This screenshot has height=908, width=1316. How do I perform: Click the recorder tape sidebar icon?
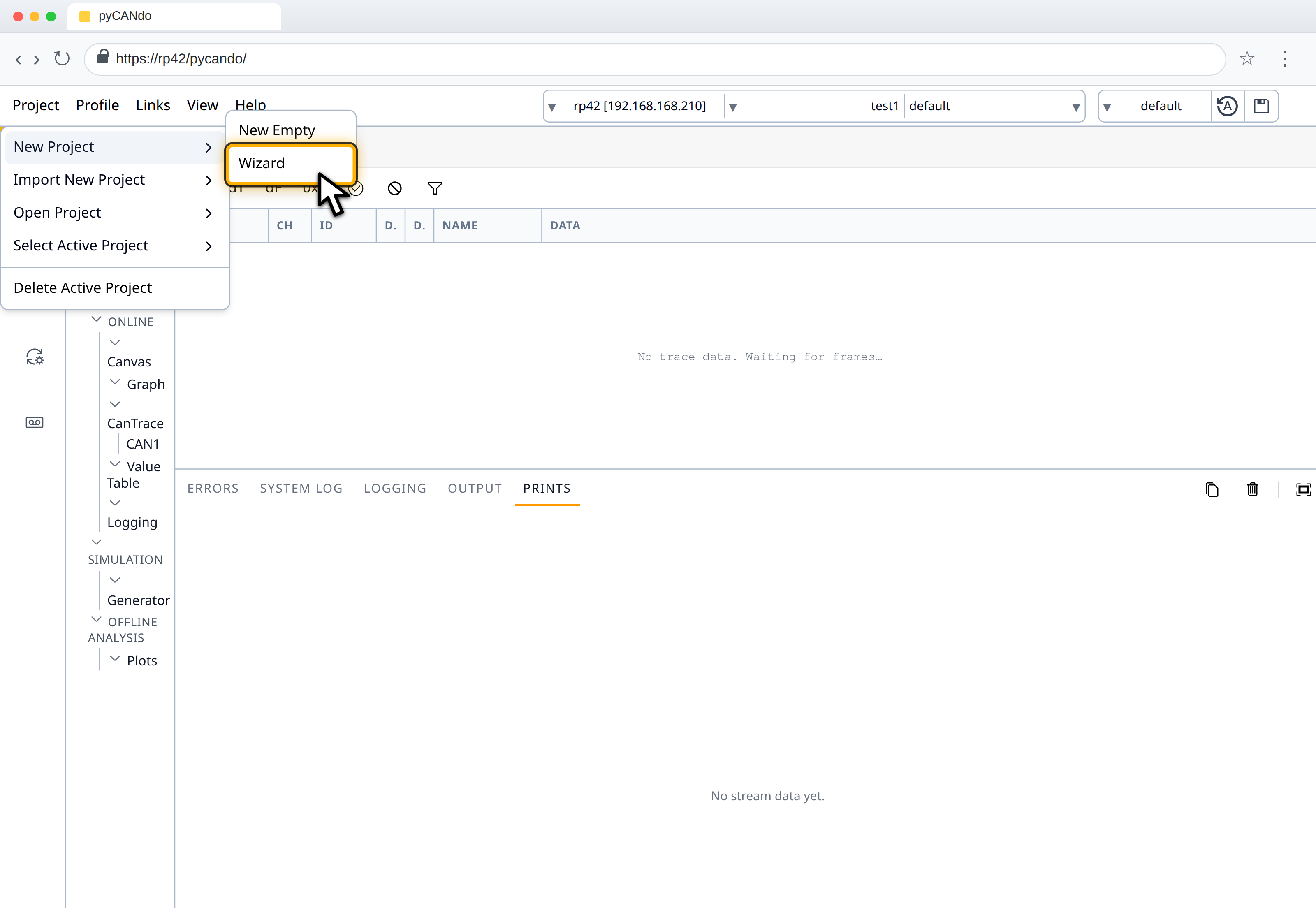[x=35, y=422]
